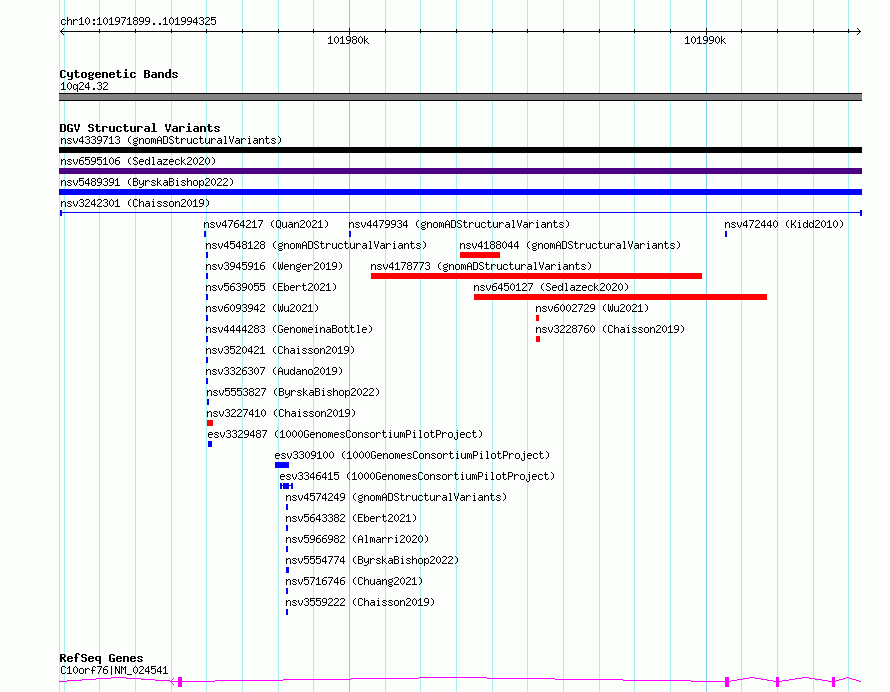Open nsv5489391 ByrskaBishop2022 variant label

point(147,182)
